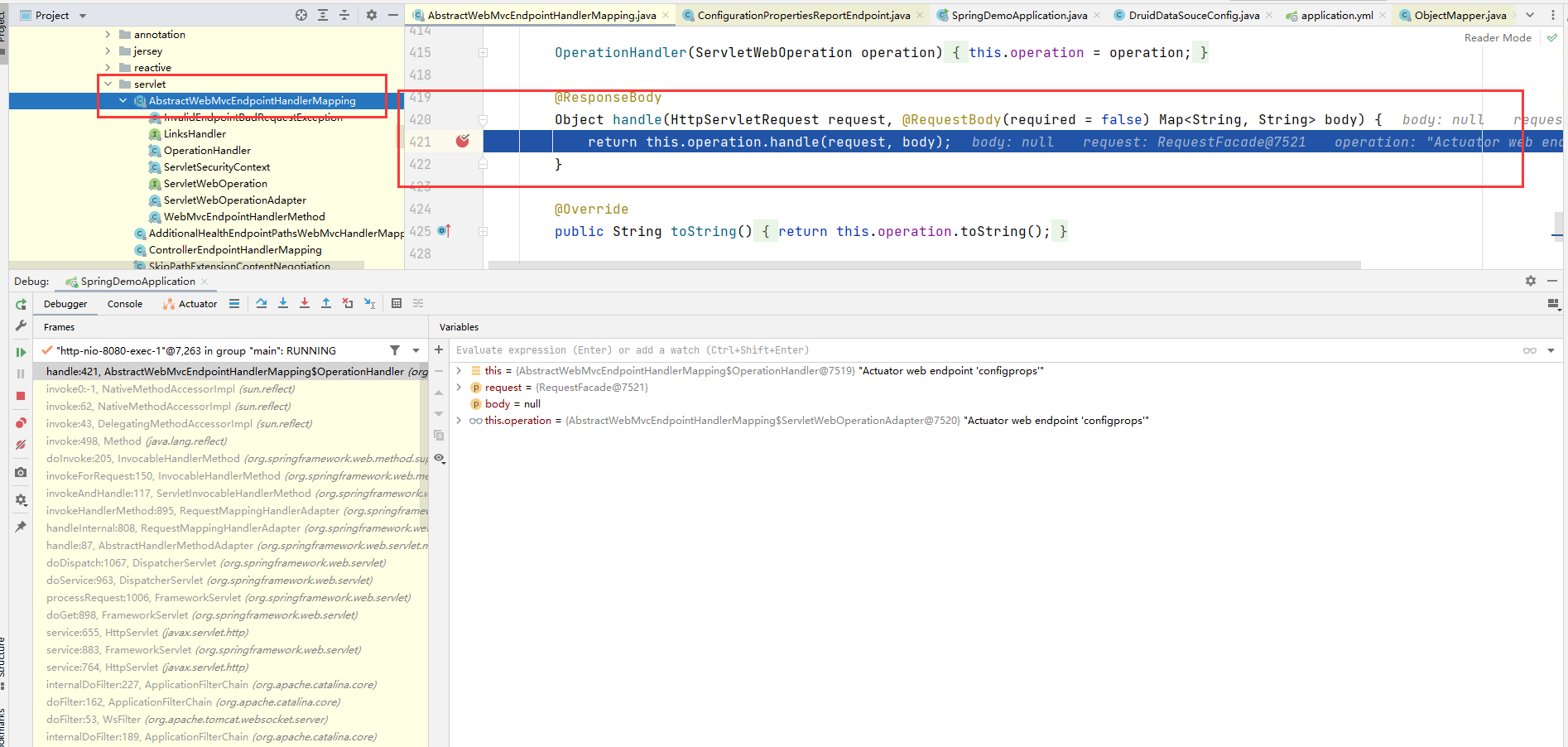
Task: Restore the debugger panel layout
Action: click(x=1554, y=304)
